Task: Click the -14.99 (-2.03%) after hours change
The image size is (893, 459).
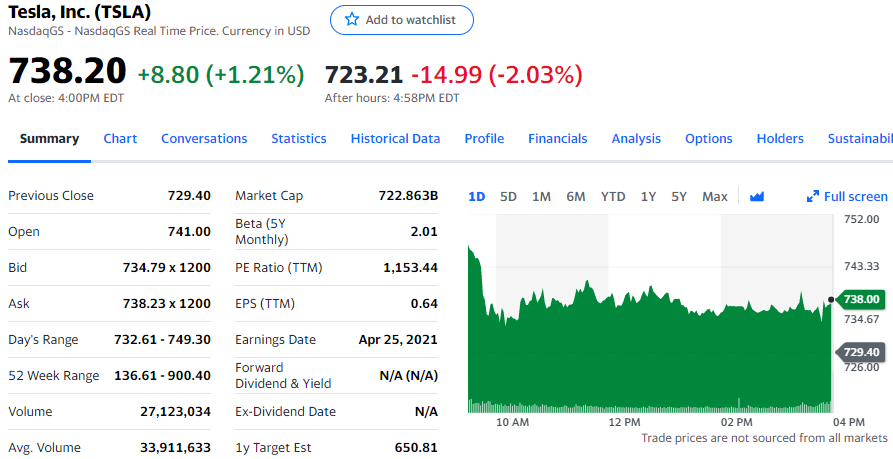Action: [x=497, y=75]
